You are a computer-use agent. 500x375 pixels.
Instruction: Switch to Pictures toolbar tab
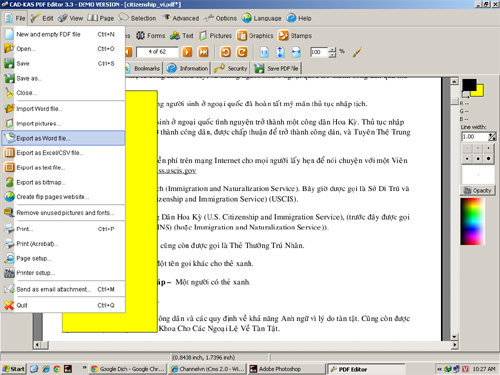tap(215, 35)
